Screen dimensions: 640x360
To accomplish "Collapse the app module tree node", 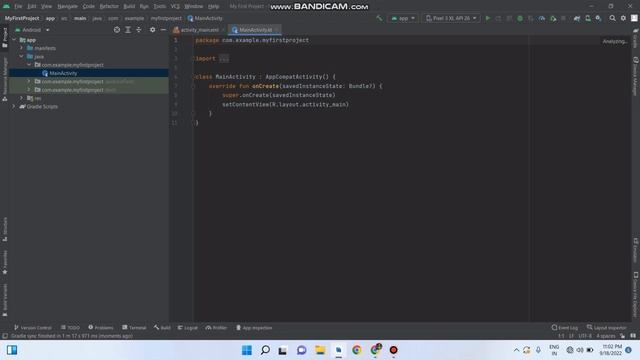I will [14, 40].
